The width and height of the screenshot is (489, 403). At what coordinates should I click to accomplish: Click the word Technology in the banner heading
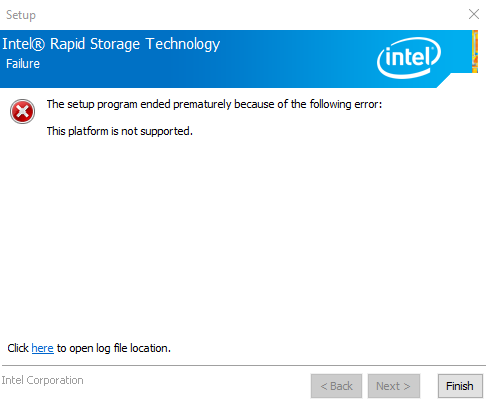(183, 44)
